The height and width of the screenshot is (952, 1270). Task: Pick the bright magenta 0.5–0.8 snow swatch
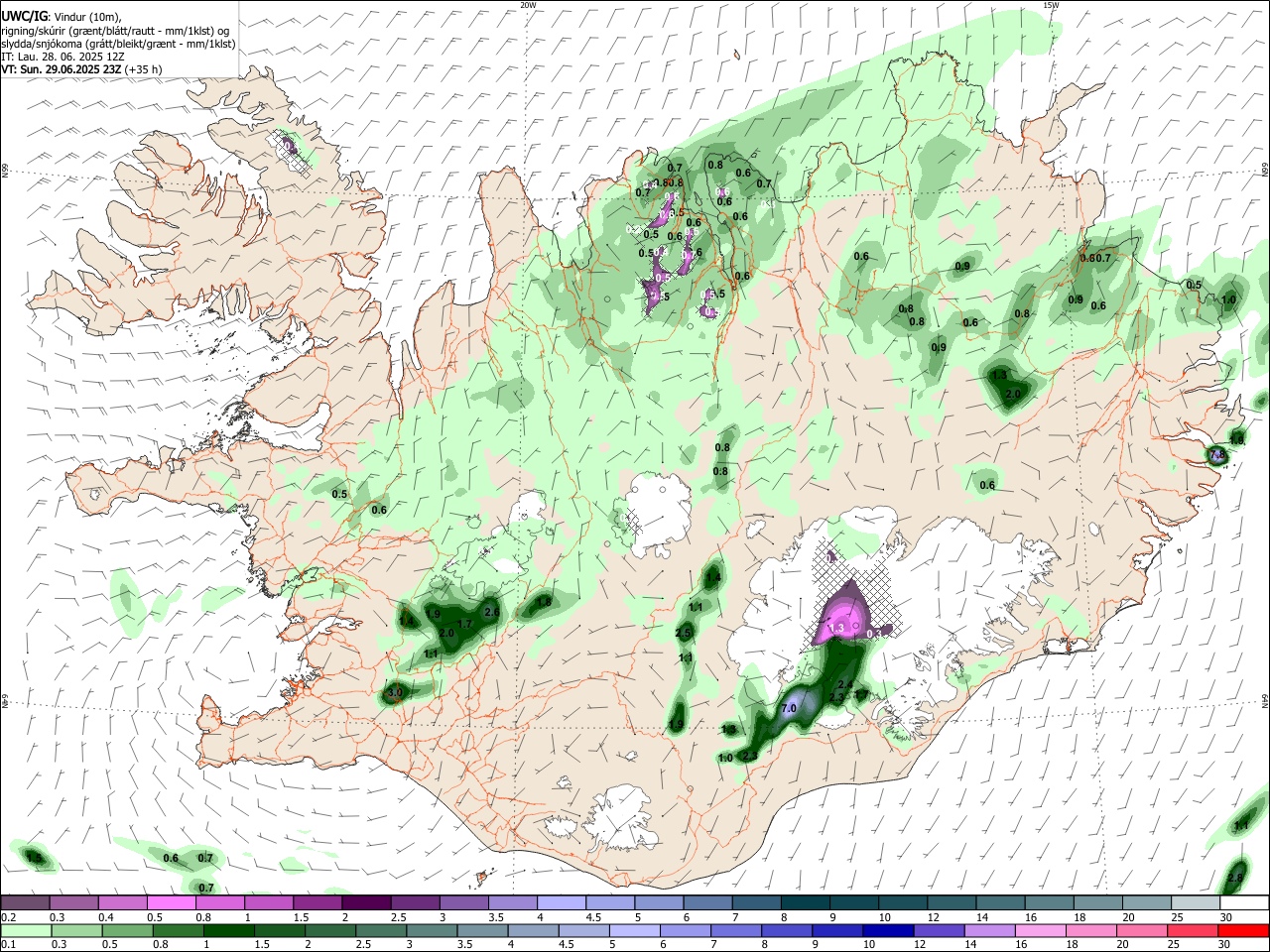coord(171,903)
